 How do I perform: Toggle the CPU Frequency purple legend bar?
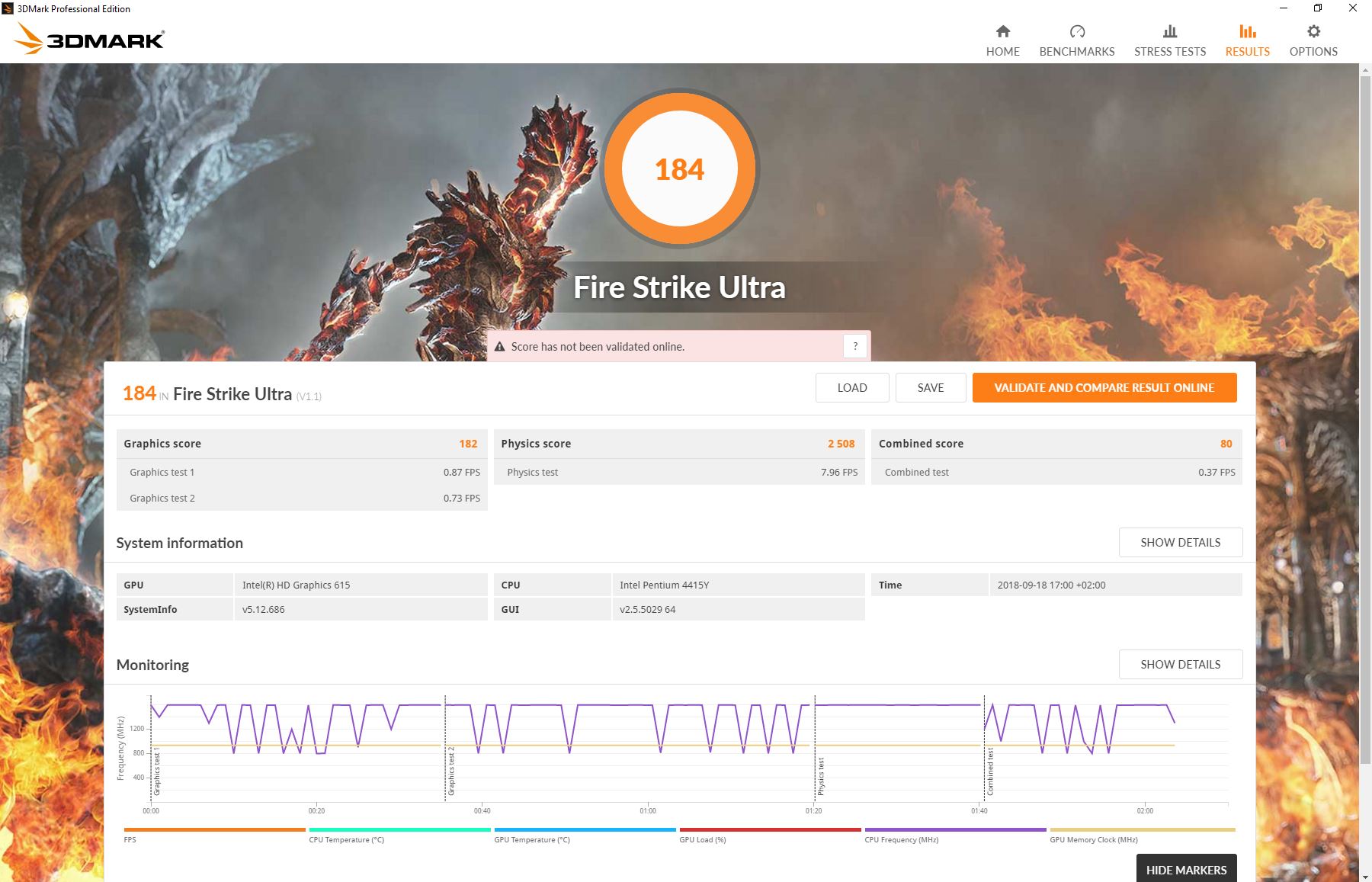tap(955, 829)
